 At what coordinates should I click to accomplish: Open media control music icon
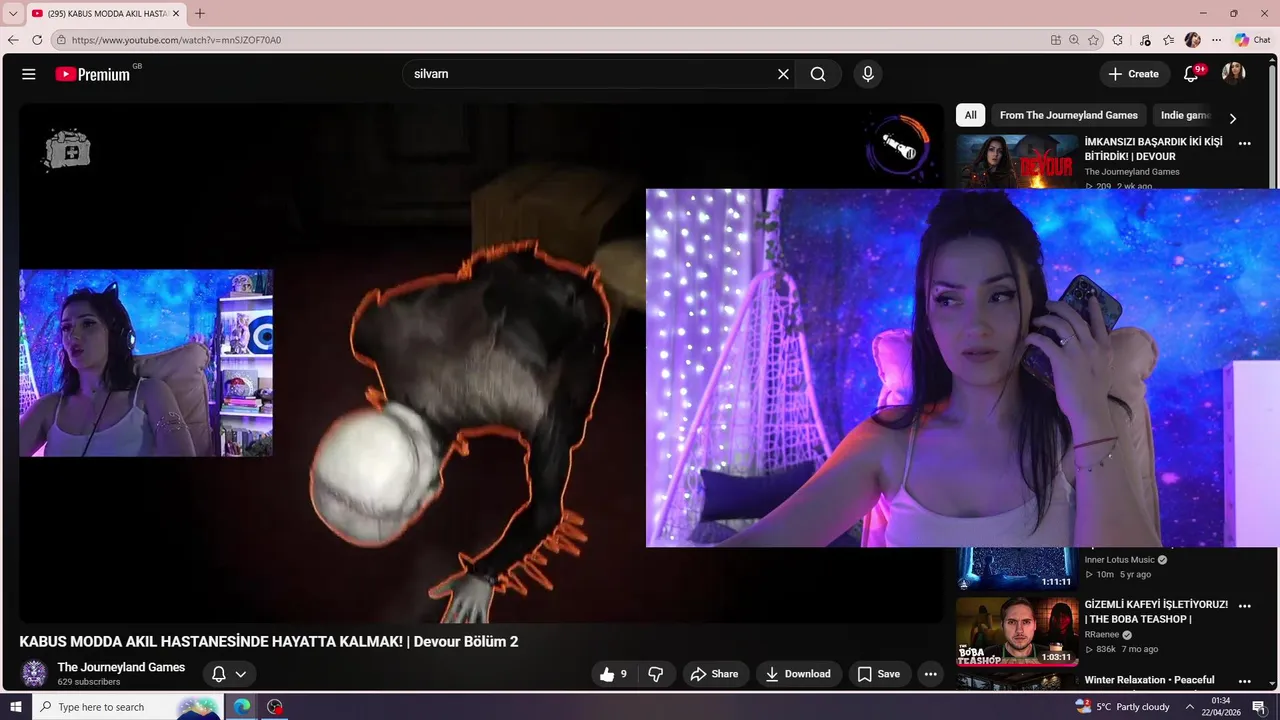click(x=1143, y=40)
